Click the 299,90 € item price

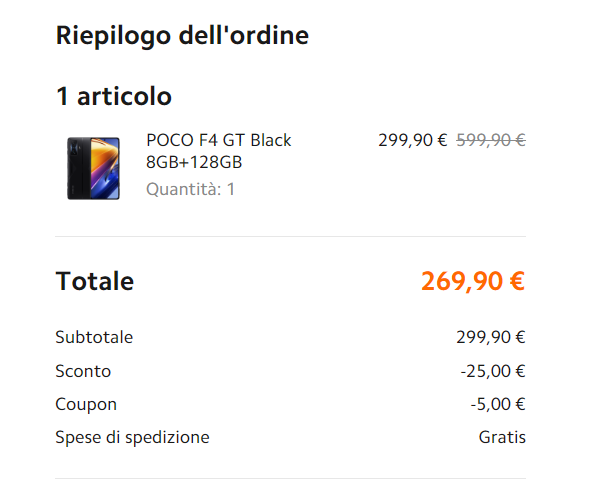pos(412,140)
